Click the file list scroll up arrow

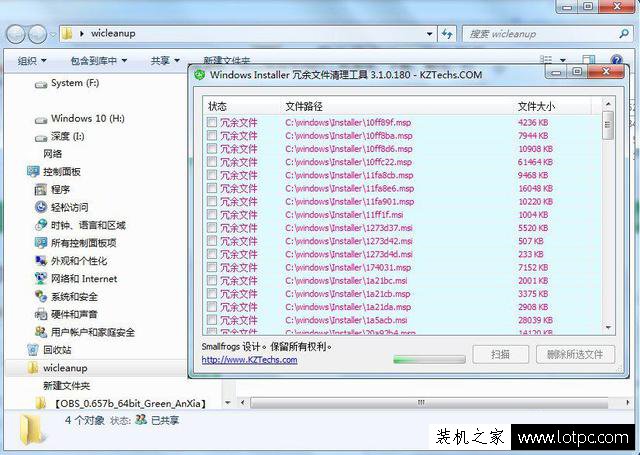click(608, 104)
